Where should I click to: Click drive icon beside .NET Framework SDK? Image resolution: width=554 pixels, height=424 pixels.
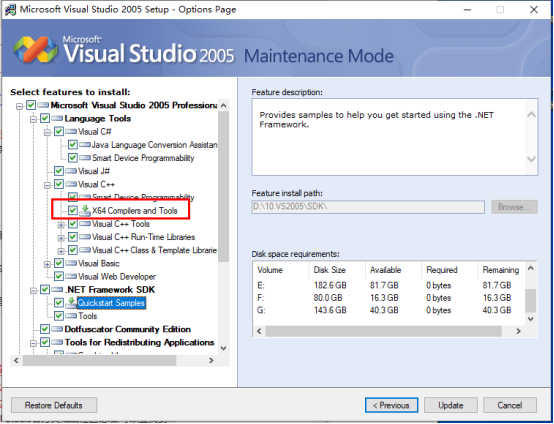57,290
